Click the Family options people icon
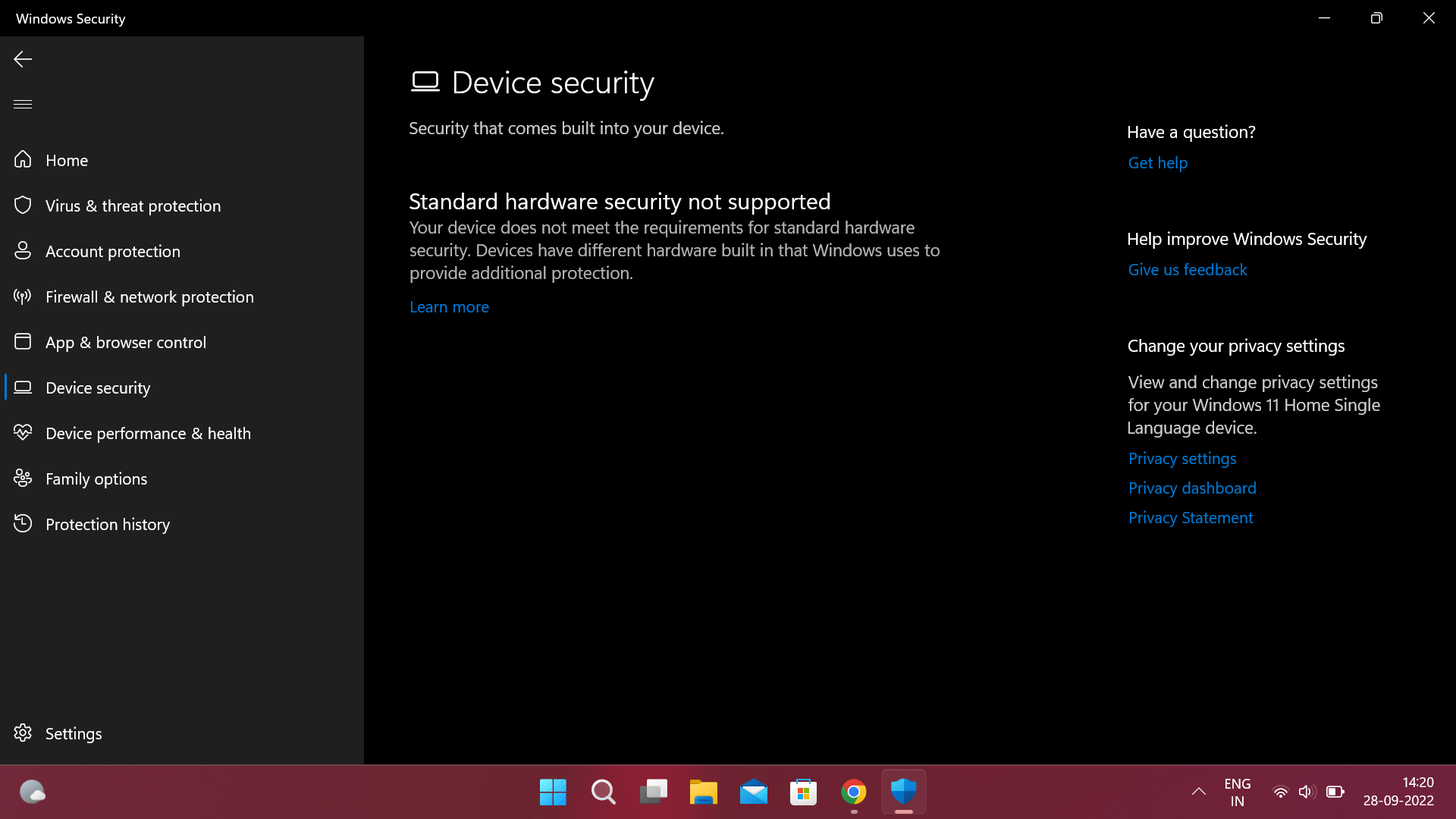The height and width of the screenshot is (819, 1456). click(x=23, y=478)
